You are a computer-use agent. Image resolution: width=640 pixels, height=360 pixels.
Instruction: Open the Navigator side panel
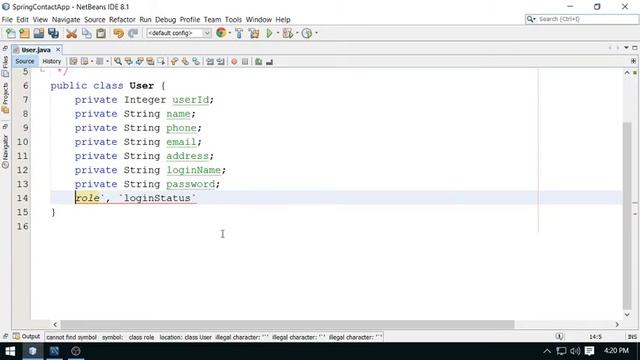point(5,151)
